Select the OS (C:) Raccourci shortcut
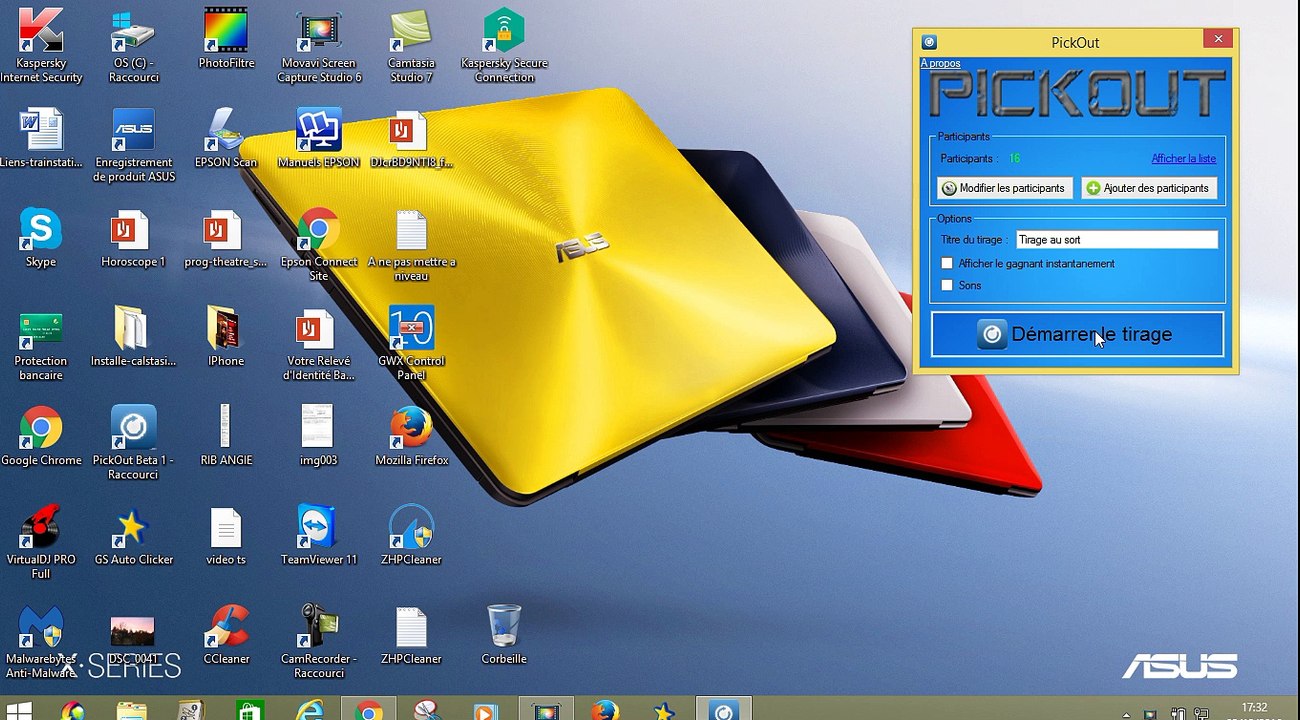 [133, 46]
